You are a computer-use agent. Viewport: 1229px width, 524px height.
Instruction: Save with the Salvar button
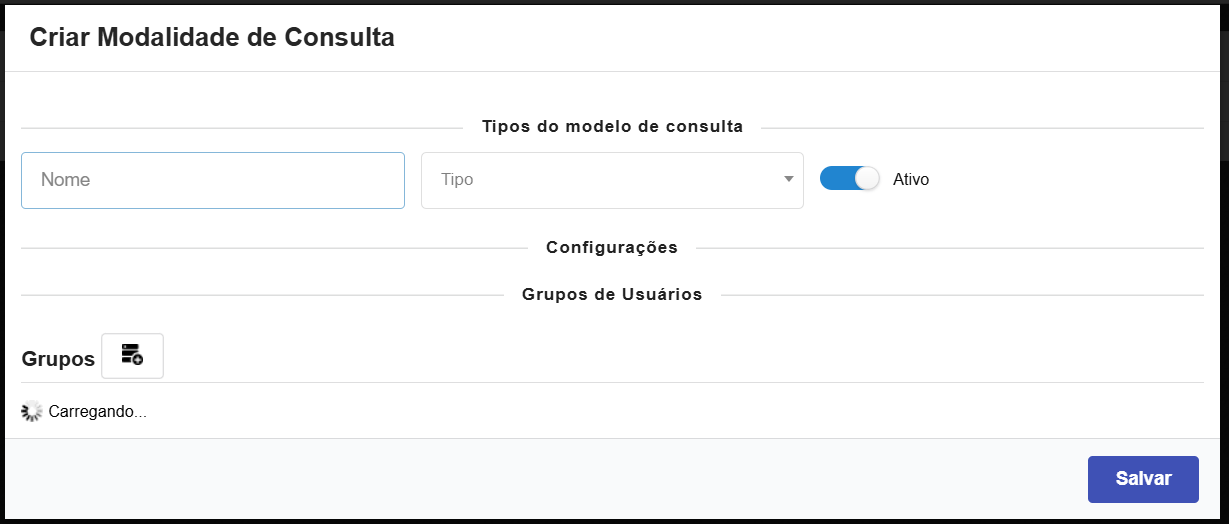[1143, 478]
